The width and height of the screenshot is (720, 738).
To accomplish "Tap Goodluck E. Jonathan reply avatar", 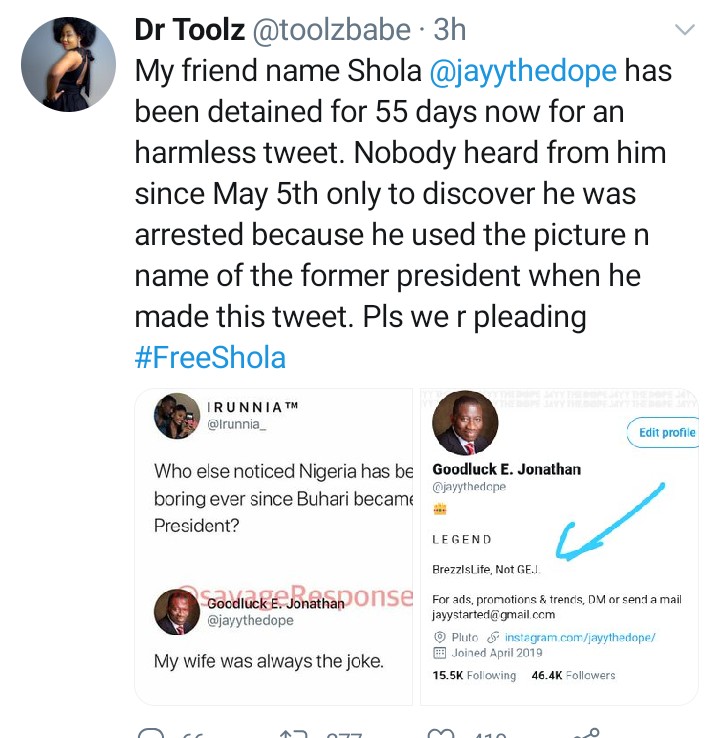I will [x=177, y=612].
